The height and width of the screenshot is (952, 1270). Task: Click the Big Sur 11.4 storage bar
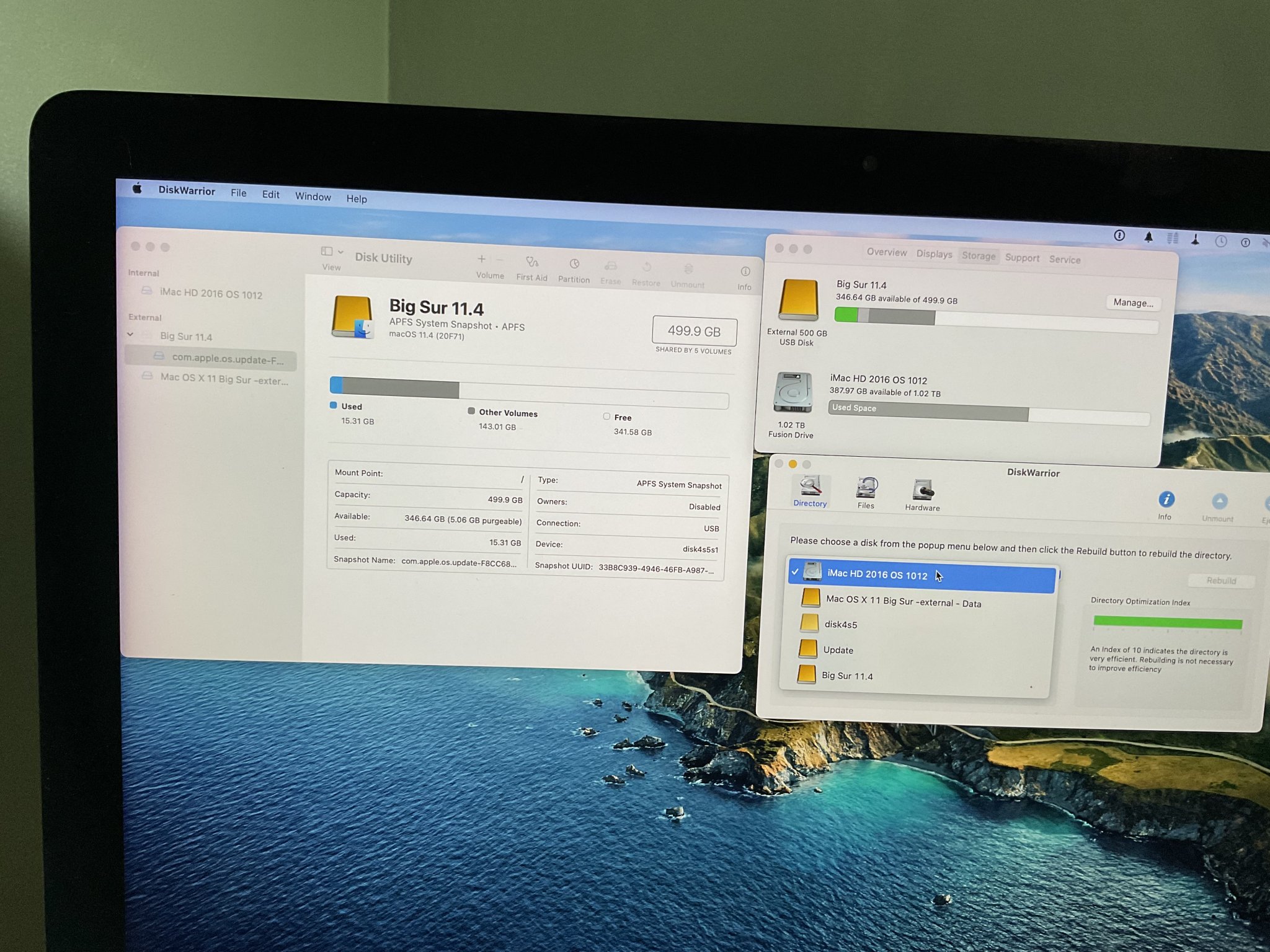pos(996,319)
